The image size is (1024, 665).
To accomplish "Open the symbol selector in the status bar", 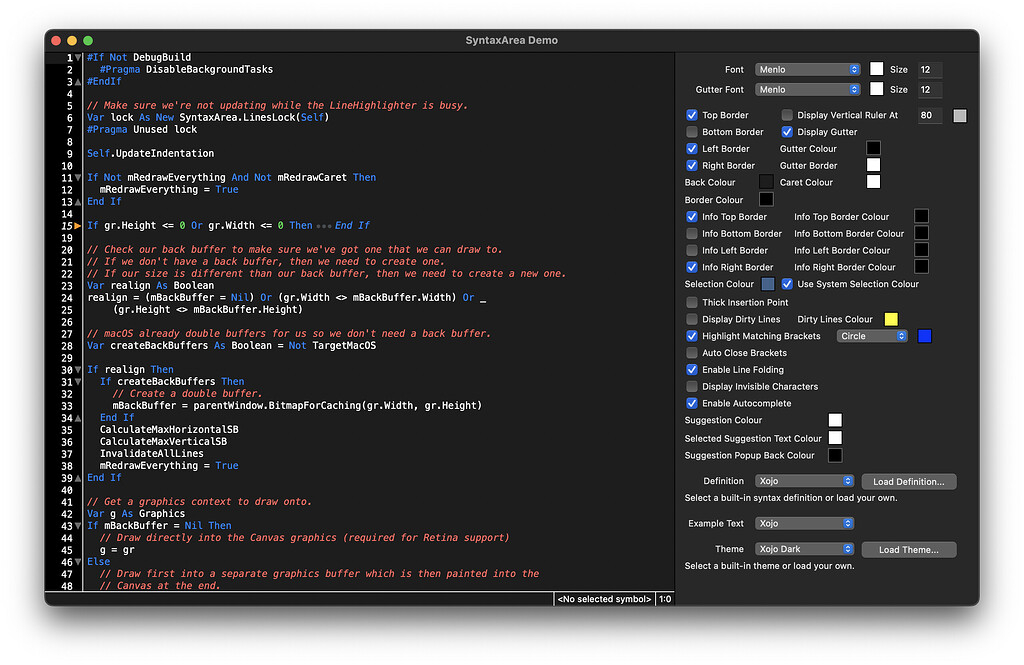I will 603,598.
